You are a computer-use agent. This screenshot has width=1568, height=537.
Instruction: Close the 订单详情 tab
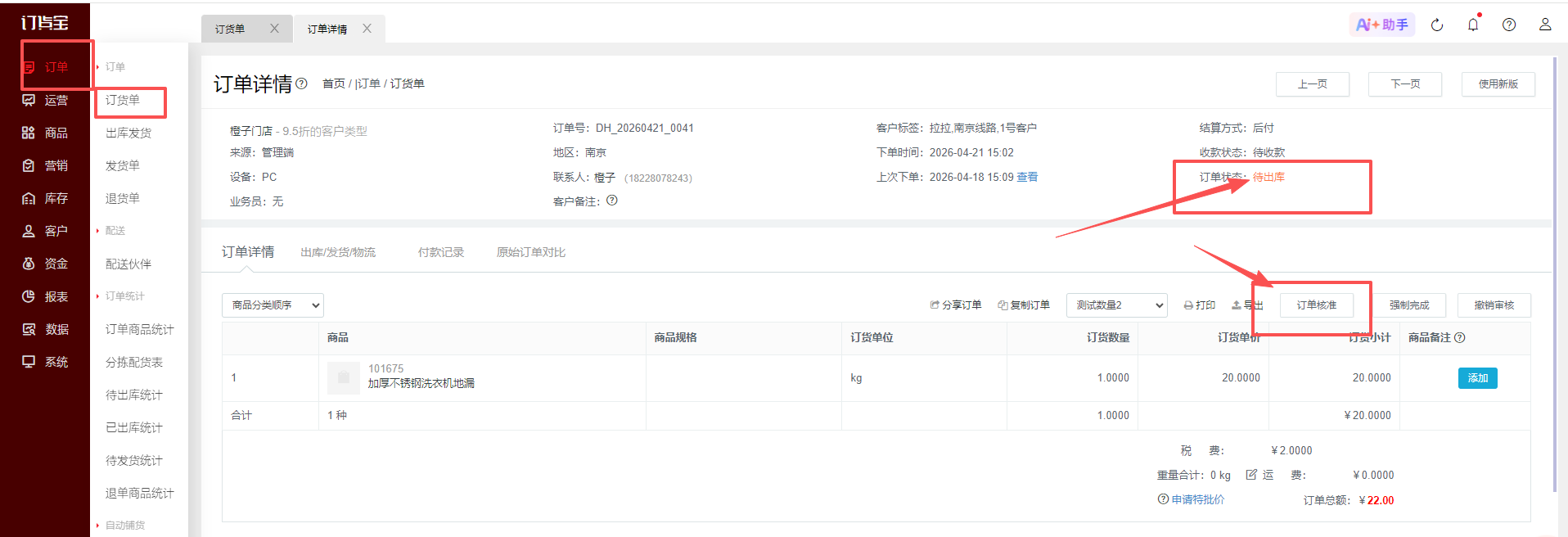coord(367,29)
